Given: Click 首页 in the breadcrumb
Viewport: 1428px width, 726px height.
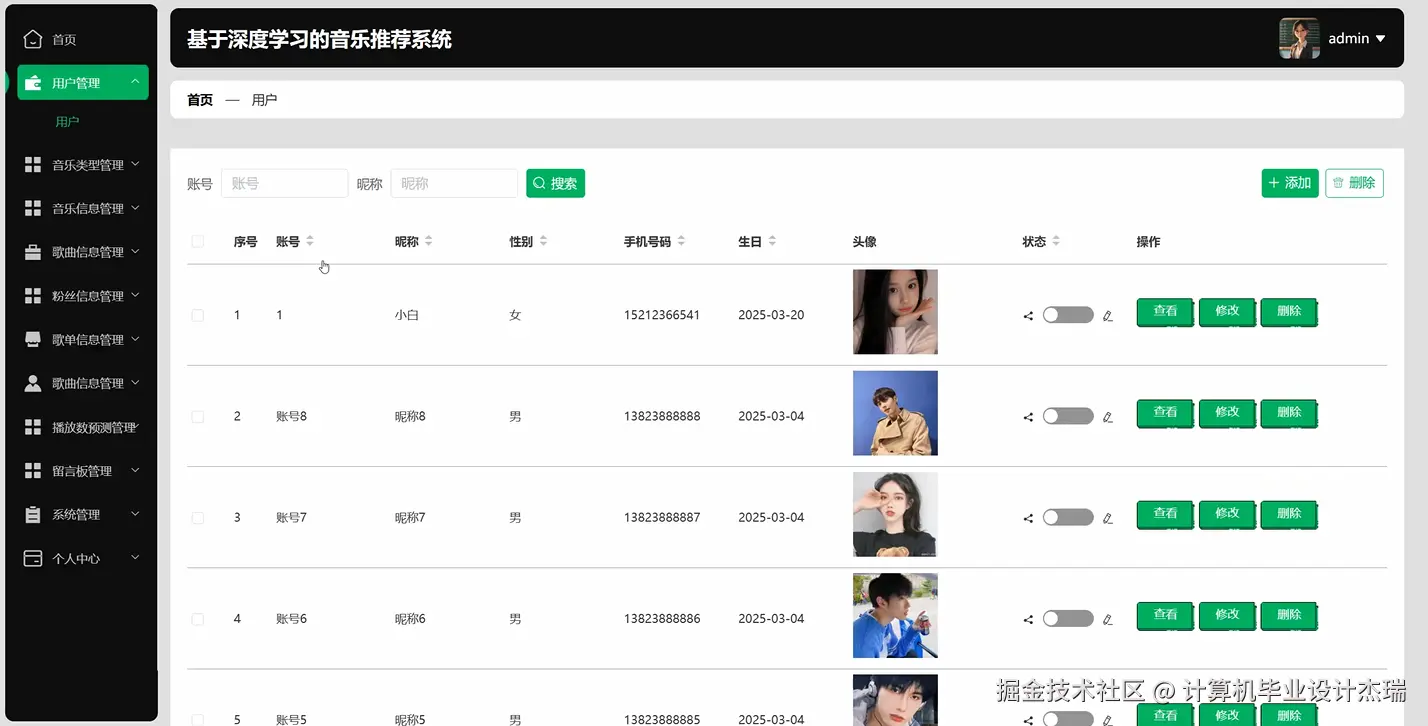Looking at the screenshot, I should click(x=200, y=100).
